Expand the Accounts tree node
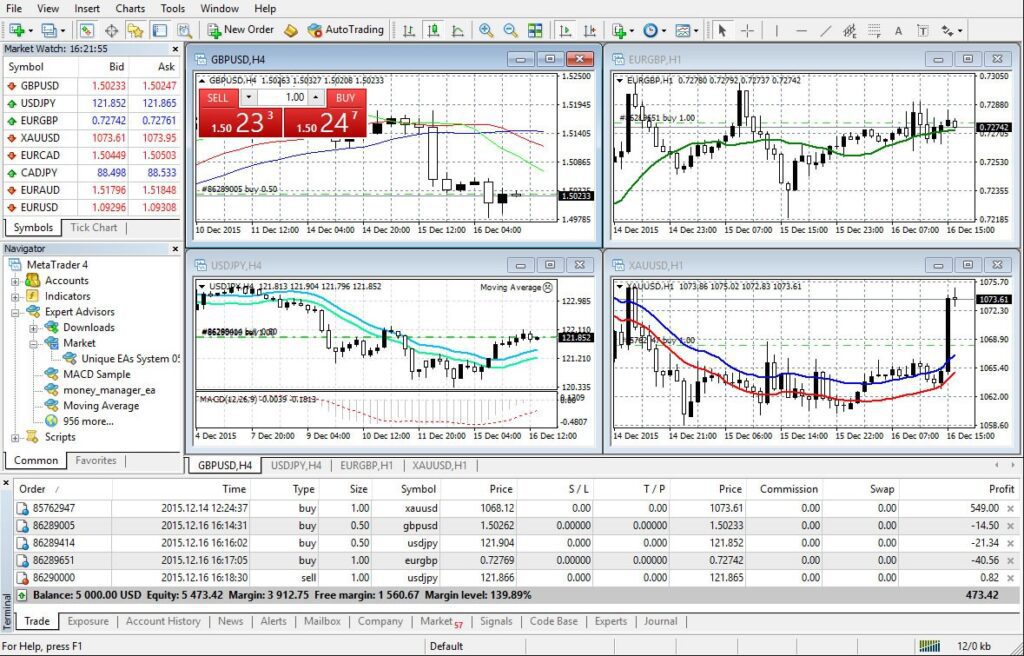The width and height of the screenshot is (1024, 656). click(x=16, y=281)
